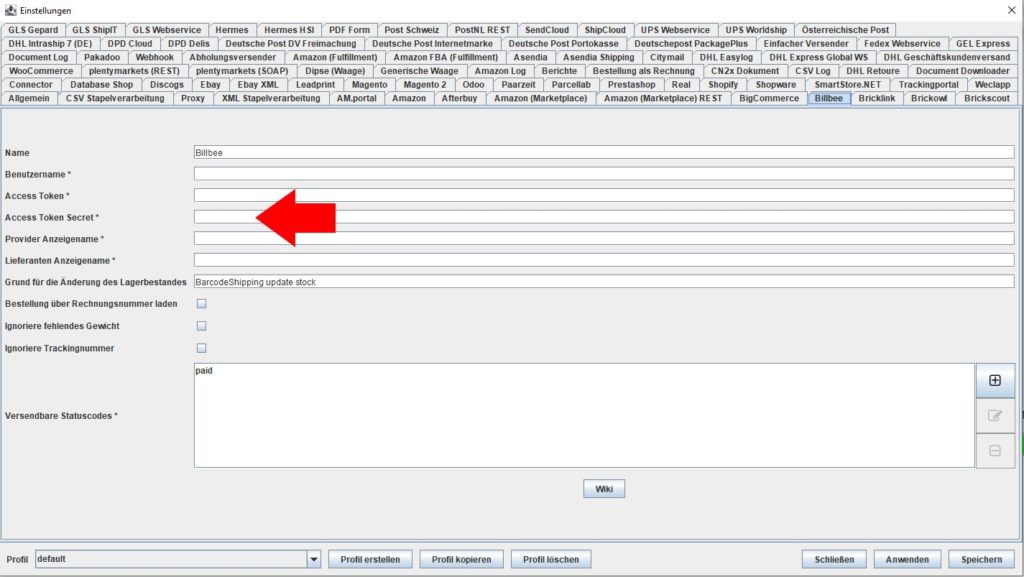This screenshot has height=577, width=1024.
Task: Click the Anwenden button
Action: click(907, 559)
